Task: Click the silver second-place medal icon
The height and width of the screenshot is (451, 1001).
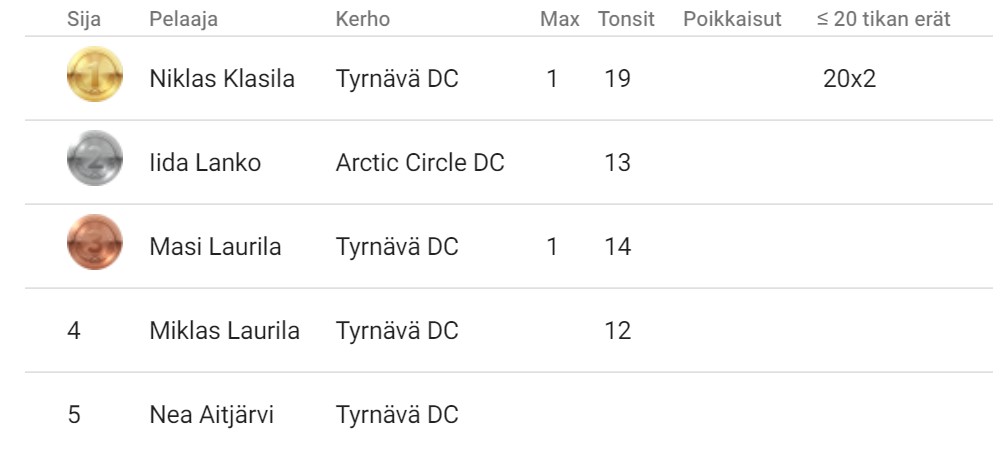Action: 94,158
